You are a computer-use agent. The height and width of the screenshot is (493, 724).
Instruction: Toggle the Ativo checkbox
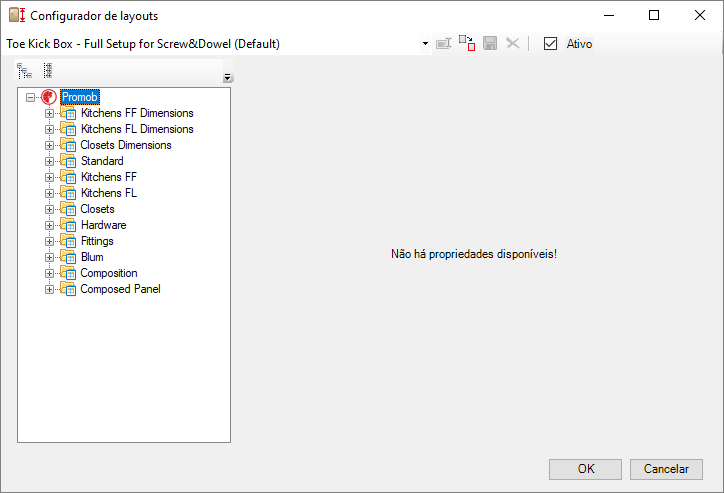click(x=550, y=44)
